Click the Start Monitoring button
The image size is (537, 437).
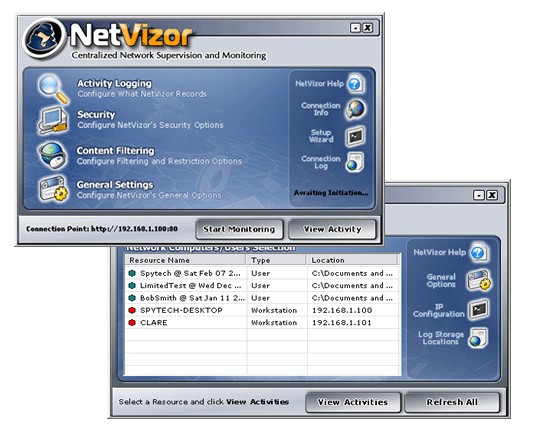tap(239, 229)
